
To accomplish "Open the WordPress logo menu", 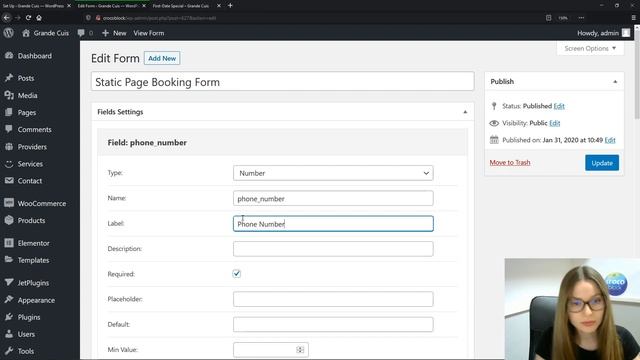I will (x=9, y=33).
